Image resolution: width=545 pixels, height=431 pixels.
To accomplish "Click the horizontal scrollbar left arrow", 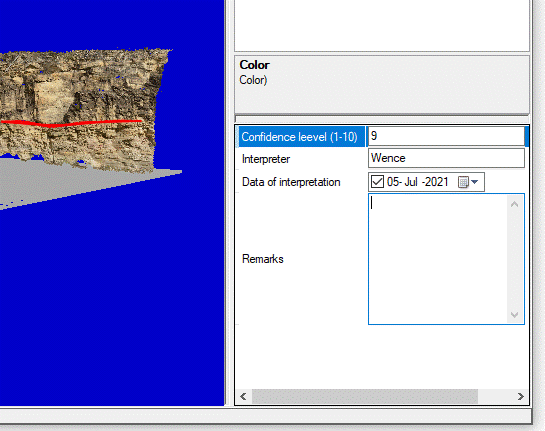I will pos(243,397).
